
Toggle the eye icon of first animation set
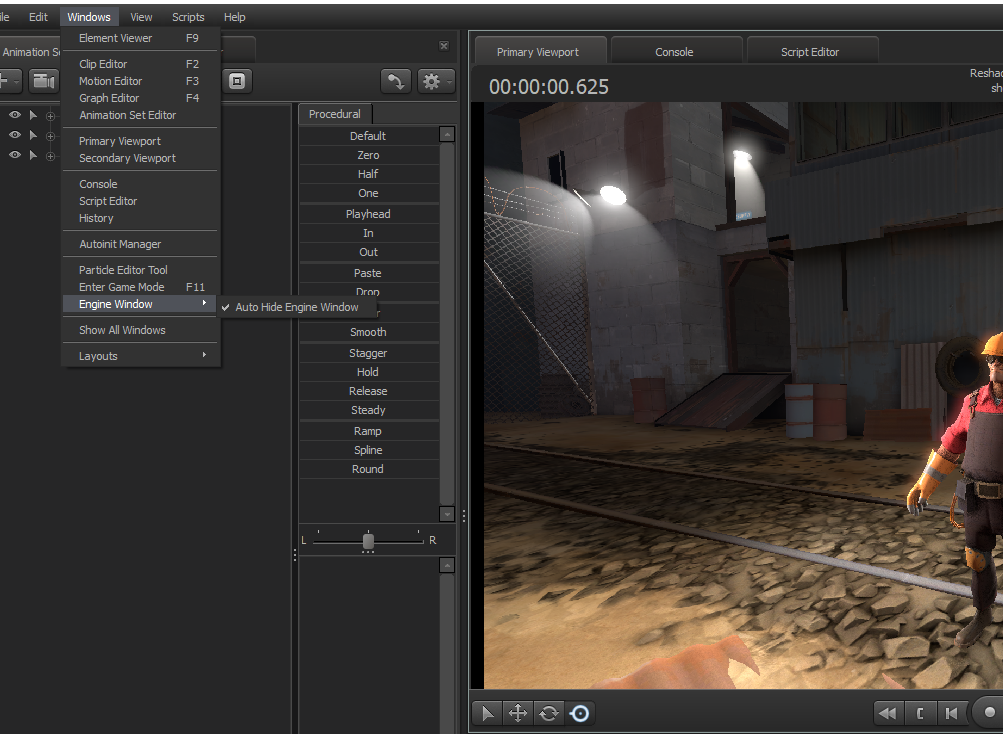(x=14, y=115)
